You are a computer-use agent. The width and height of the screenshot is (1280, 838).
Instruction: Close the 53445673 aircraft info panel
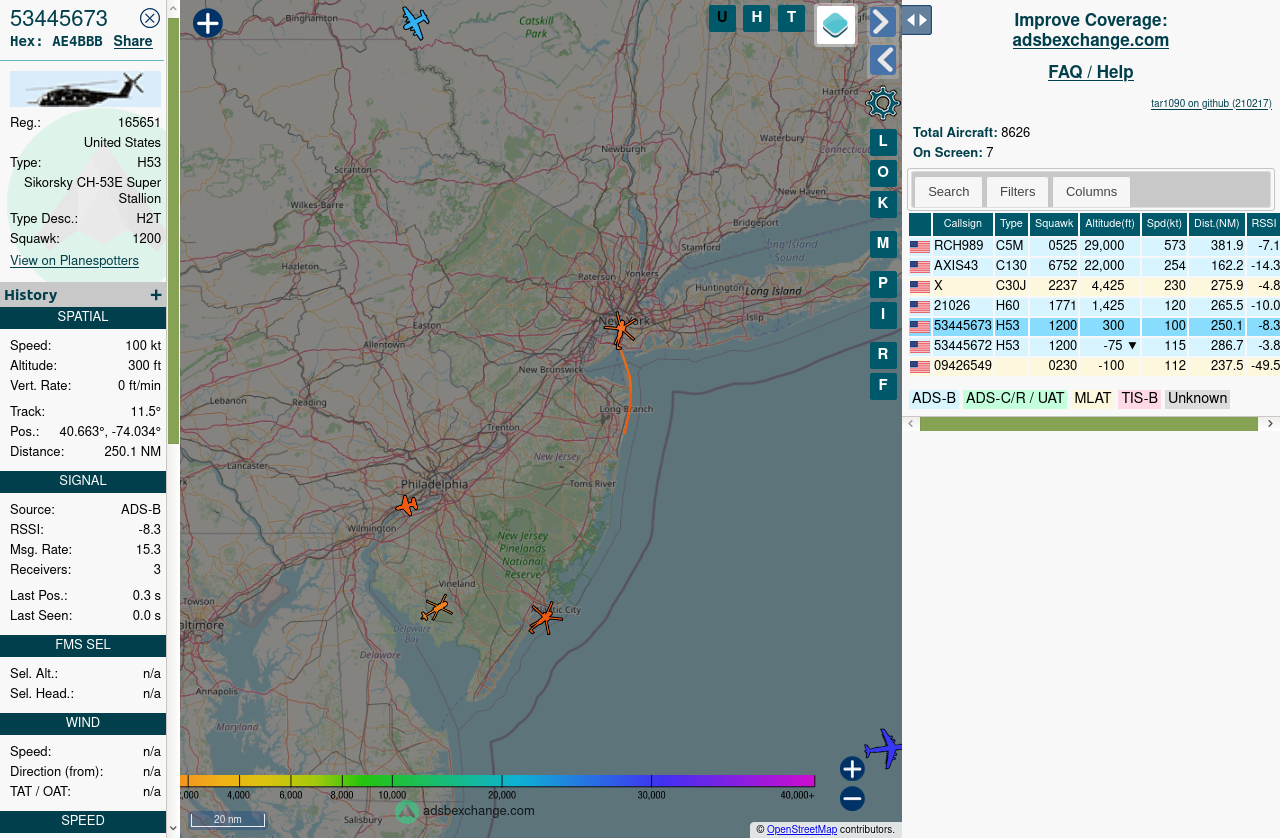point(150,18)
